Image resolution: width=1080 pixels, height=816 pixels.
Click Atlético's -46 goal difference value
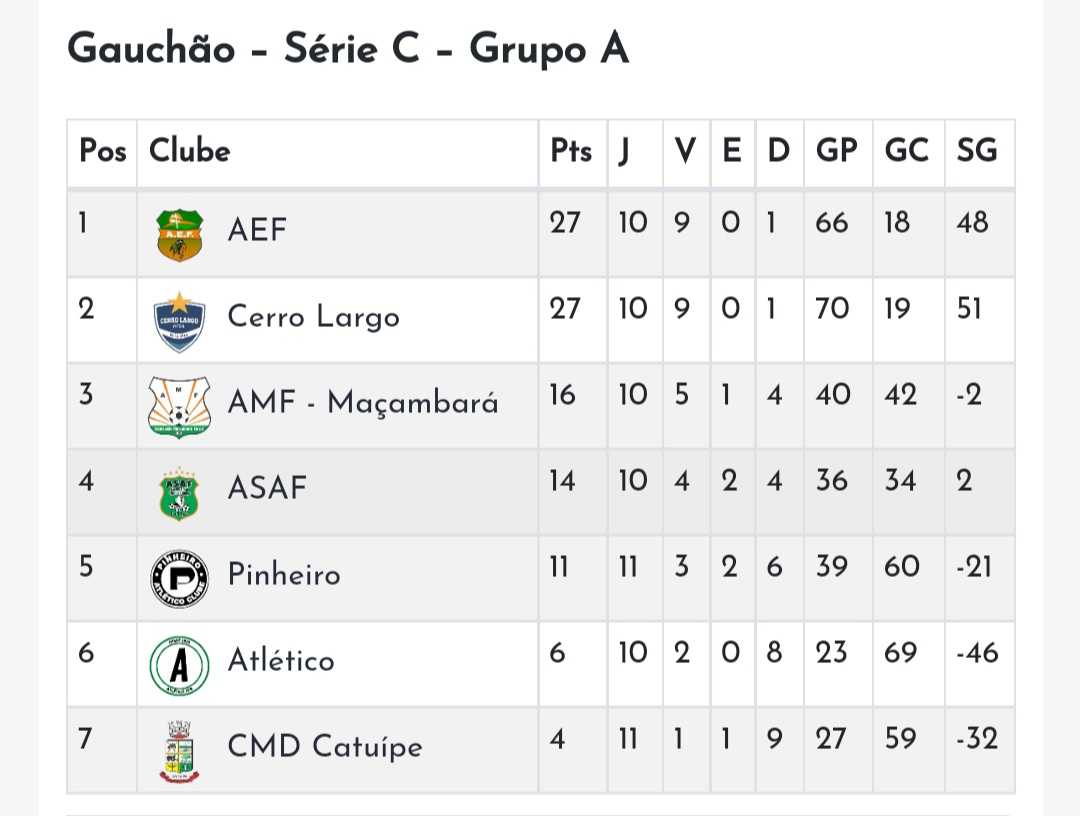click(x=977, y=653)
